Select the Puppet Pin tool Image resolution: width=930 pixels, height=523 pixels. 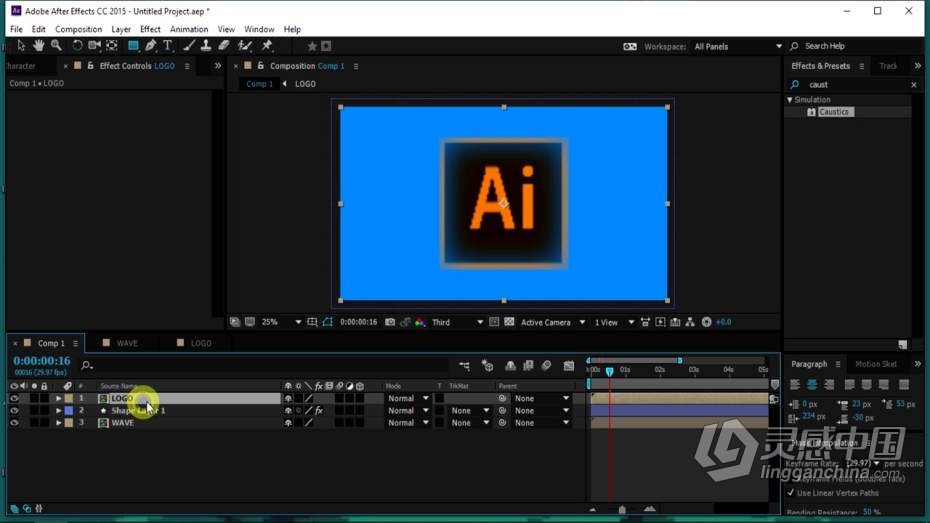pyautogui.click(x=267, y=46)
